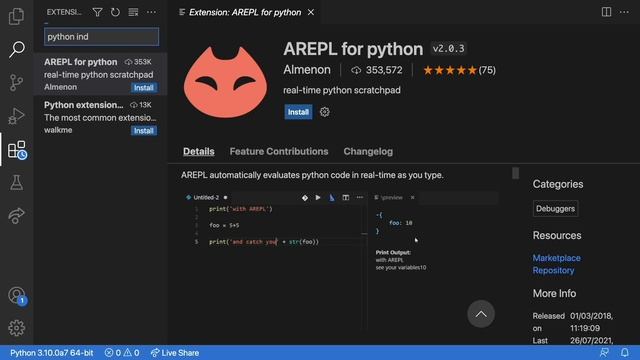Open the Manage gear in activity bar
Image resolution: width=640 pixels, height=360 pixels.
(16, 328)
